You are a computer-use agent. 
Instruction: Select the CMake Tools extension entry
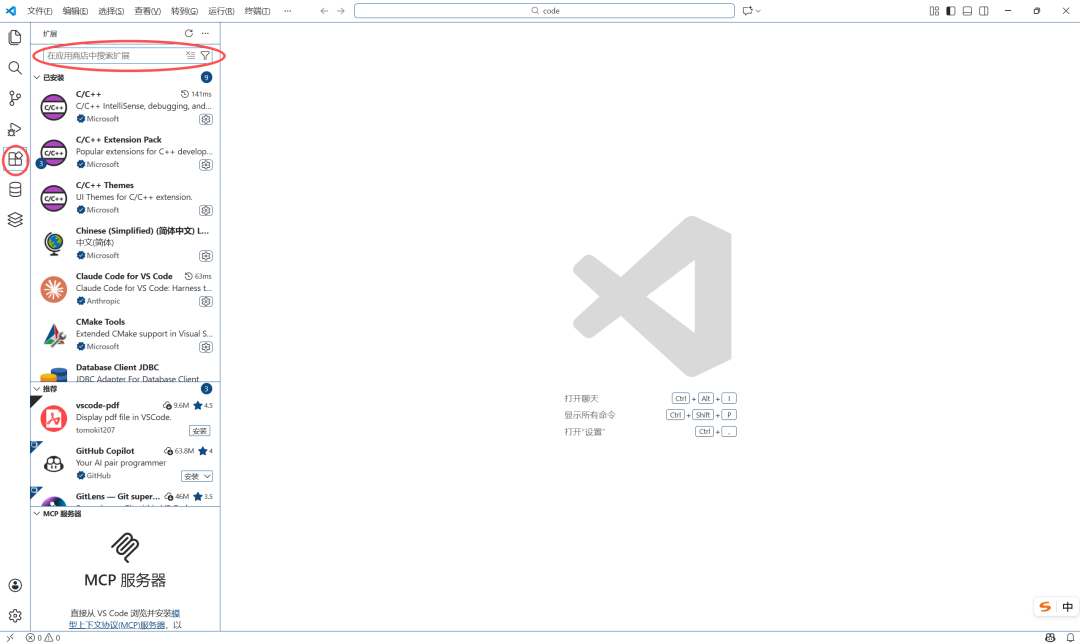pos(125,334)
